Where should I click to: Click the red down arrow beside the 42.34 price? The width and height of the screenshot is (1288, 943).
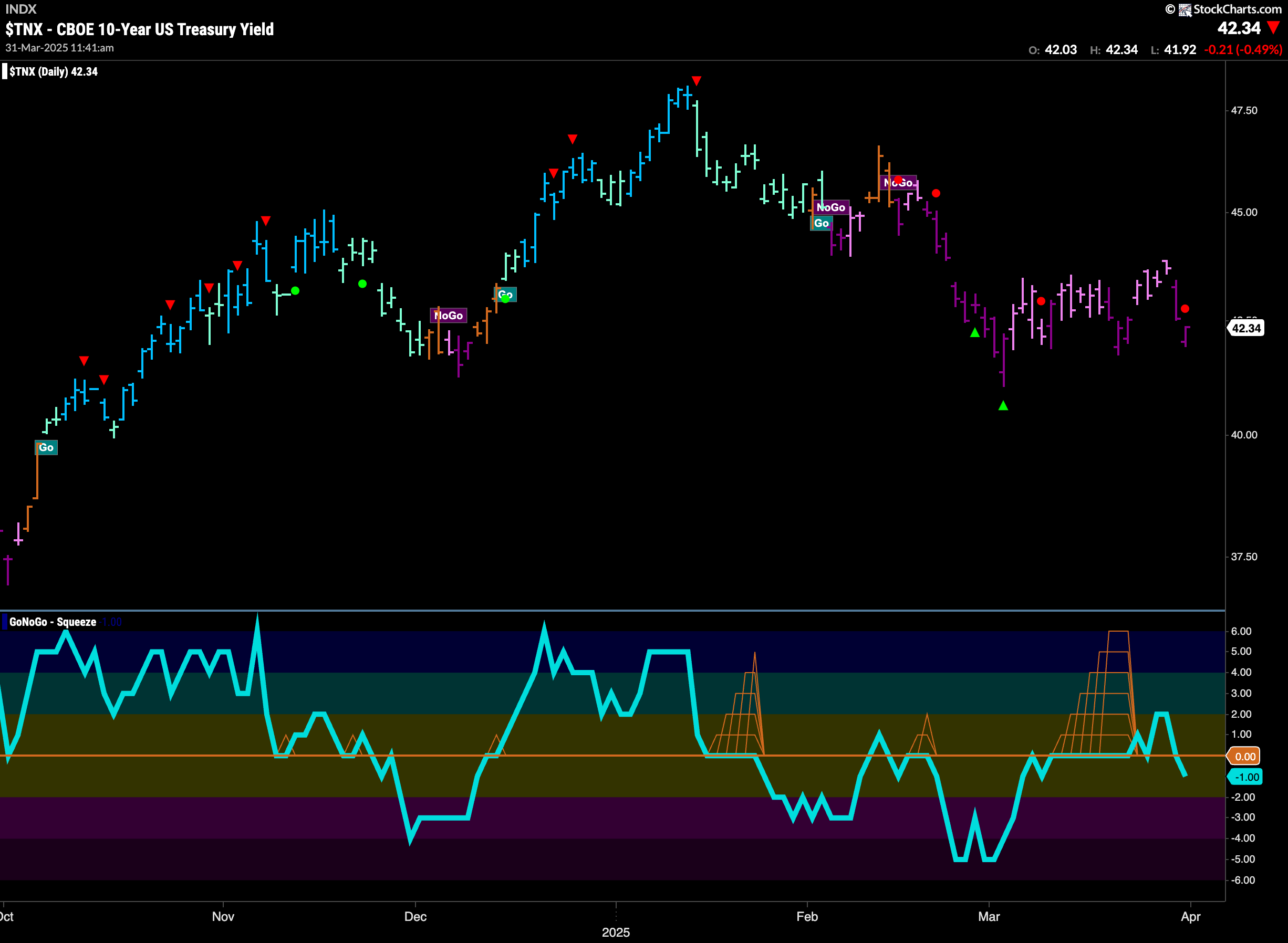coord(1273,27)
